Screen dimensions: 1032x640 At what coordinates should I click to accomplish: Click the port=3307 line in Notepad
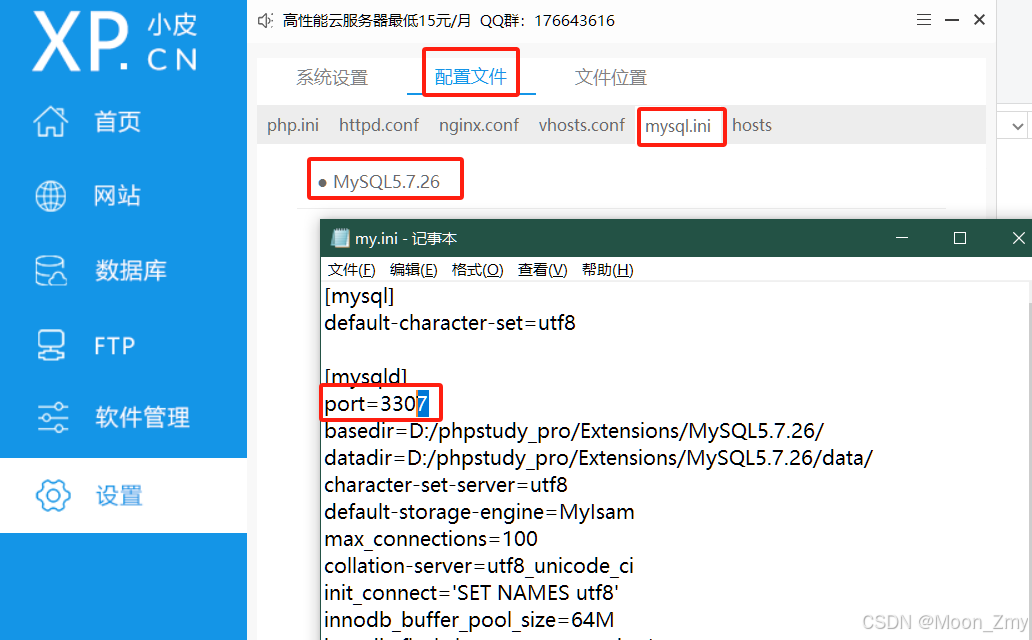click(376, 403)
